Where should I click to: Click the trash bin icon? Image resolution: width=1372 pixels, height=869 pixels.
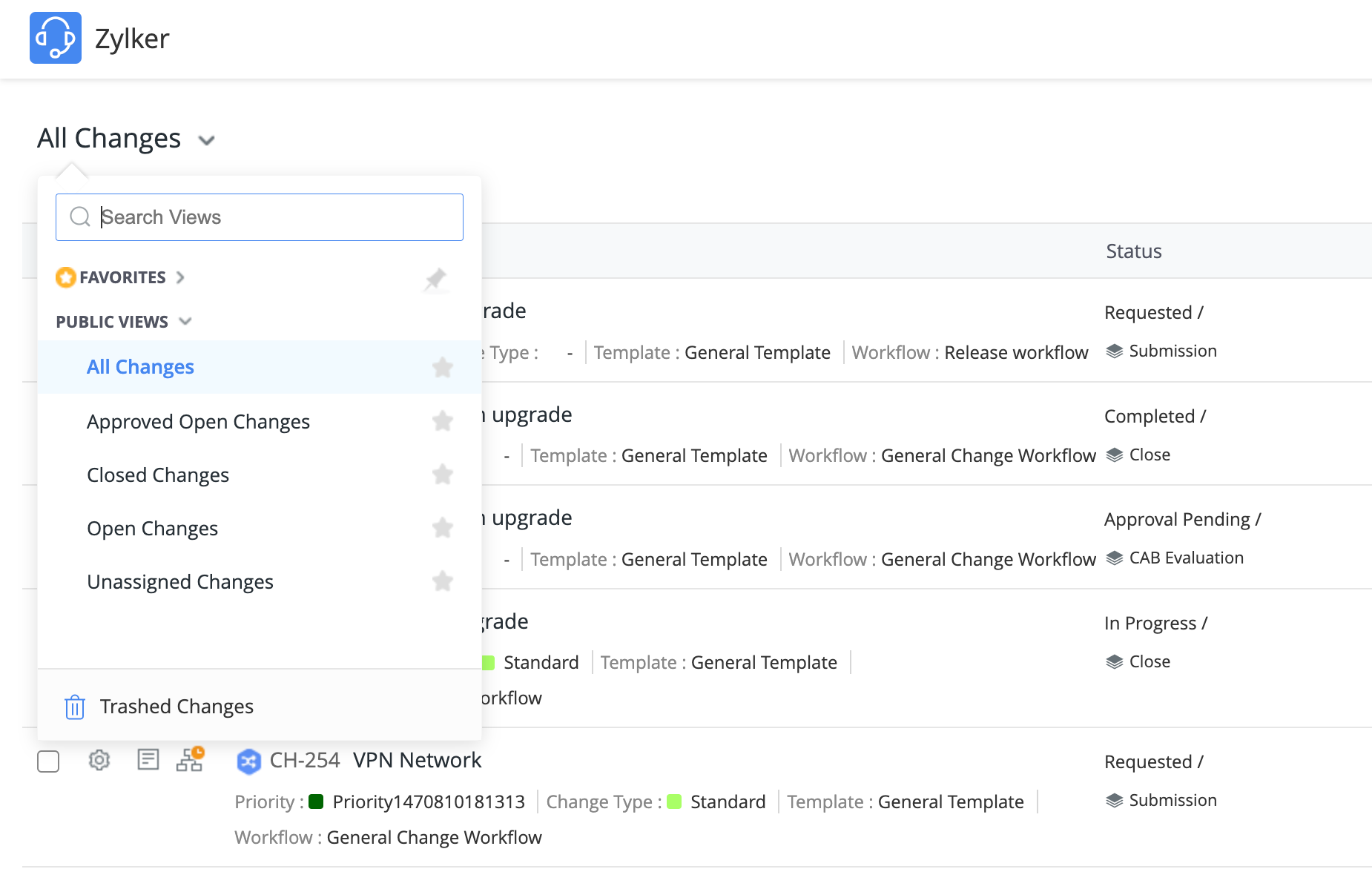click(x=75, y=707)
